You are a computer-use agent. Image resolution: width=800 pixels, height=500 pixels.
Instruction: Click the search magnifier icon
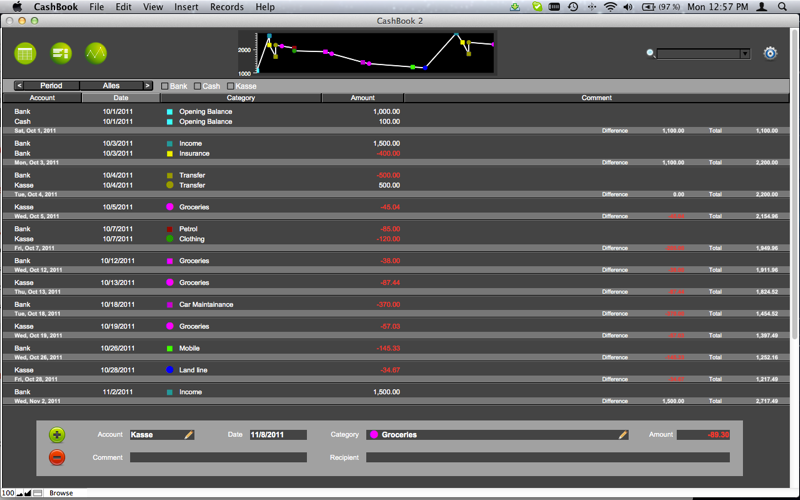pos(651,53)
